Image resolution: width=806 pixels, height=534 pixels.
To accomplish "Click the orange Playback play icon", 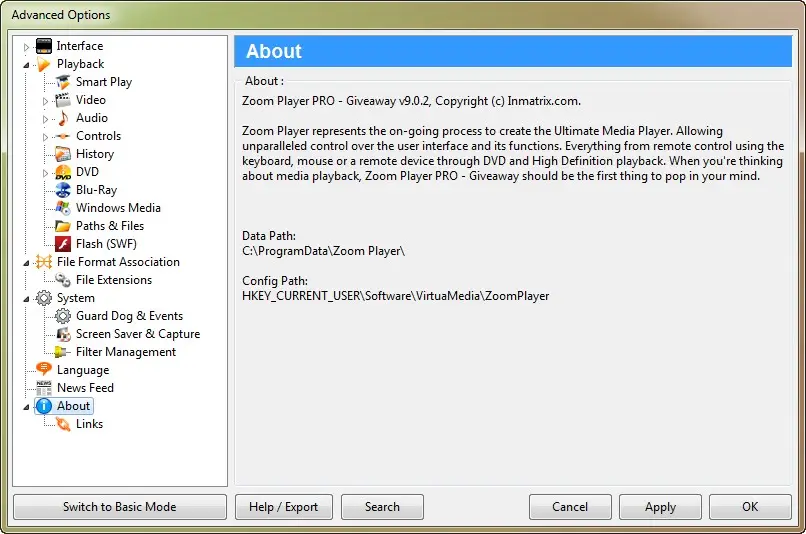I will pyautogui.click(x=44, y=64).
